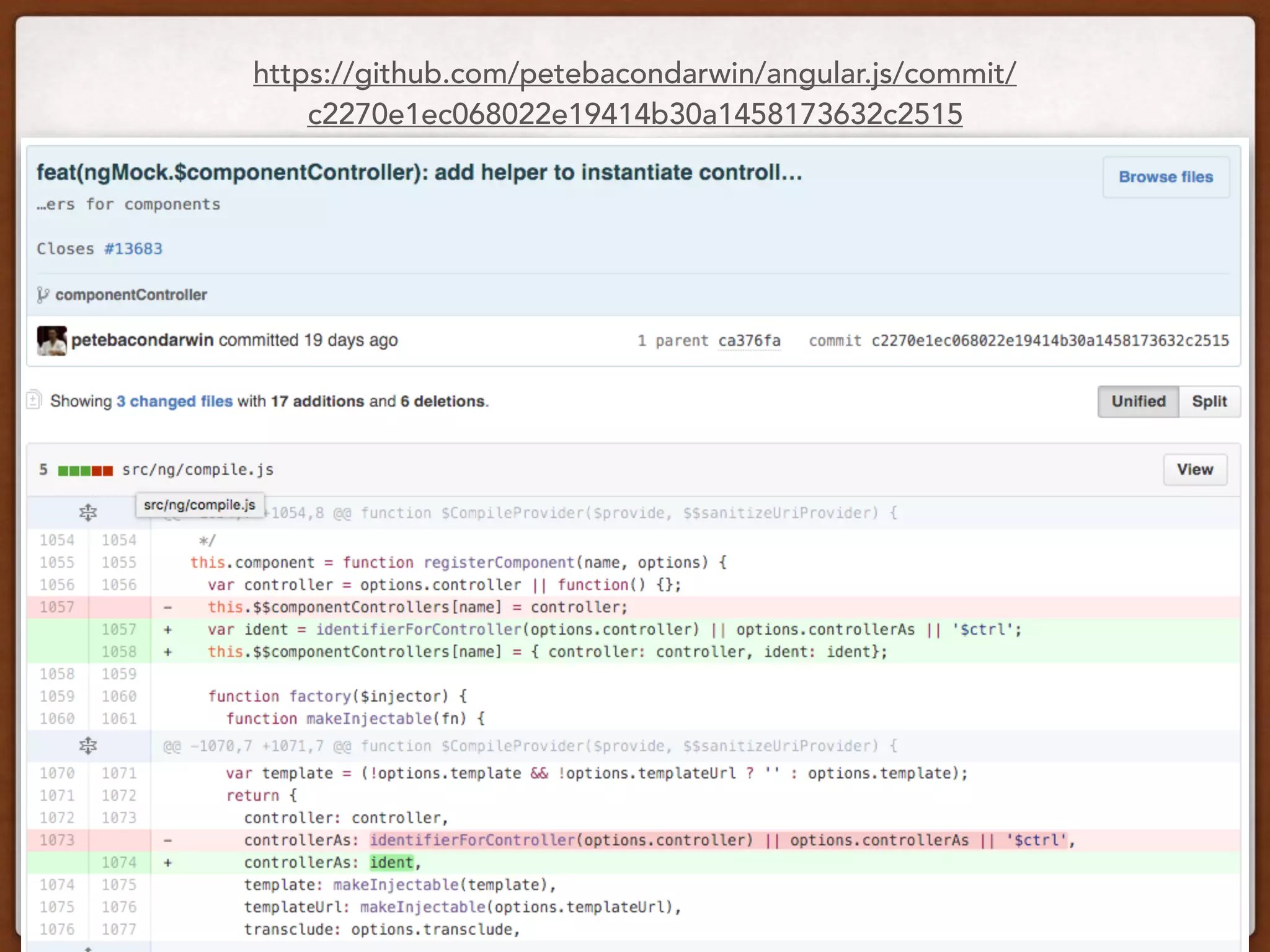Click the diff file list icon
1270x952 pixels.
[x=34, y=400]
